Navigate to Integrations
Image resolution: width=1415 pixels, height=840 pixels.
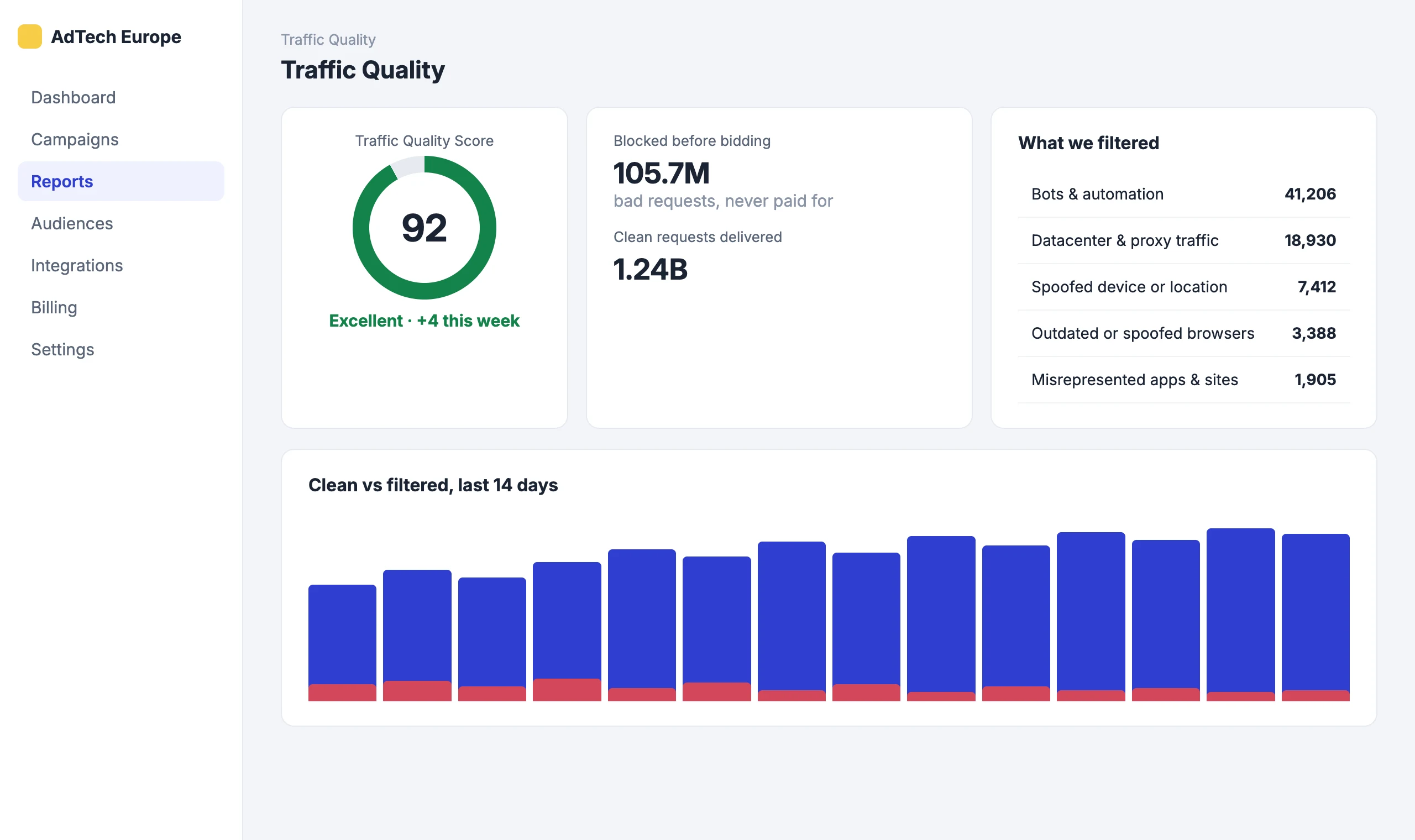pos(120,265)
